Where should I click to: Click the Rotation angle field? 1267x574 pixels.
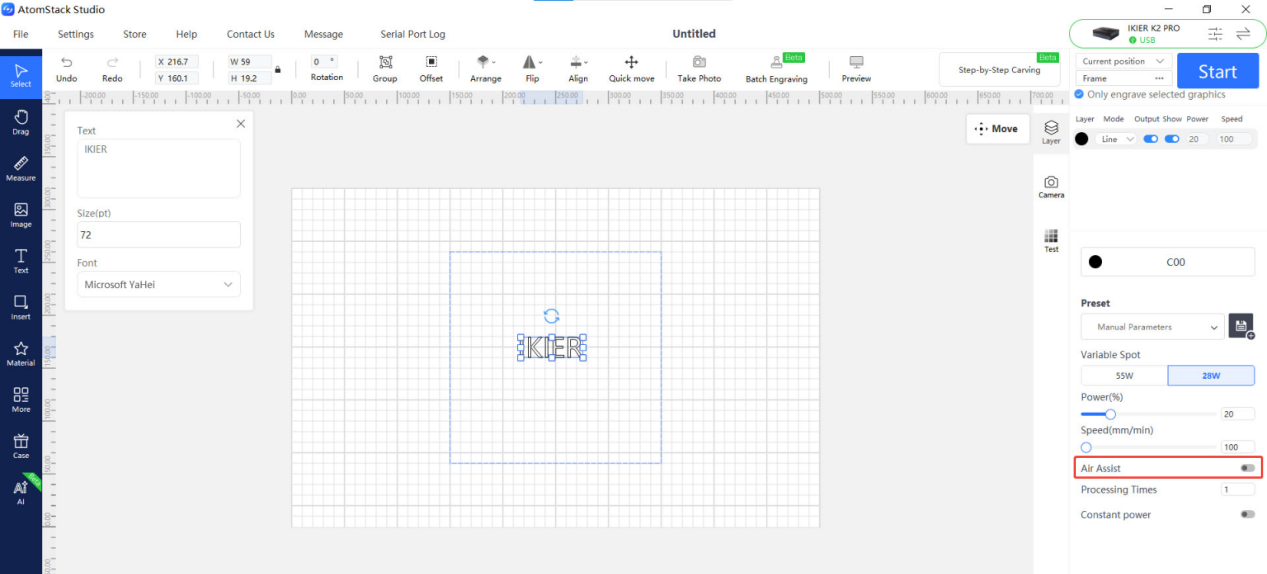click(x=324, y=61)
